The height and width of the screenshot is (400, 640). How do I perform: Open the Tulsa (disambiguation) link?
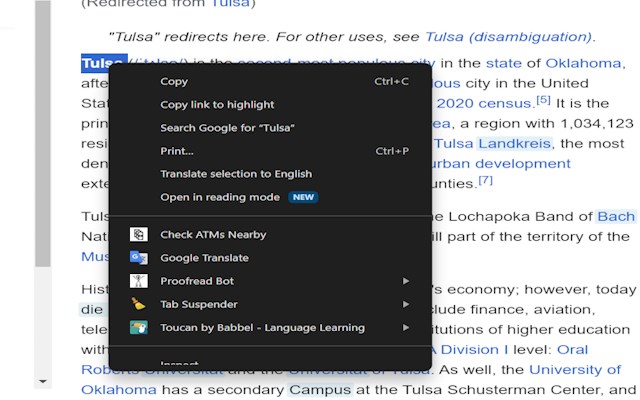pos(509,37)
